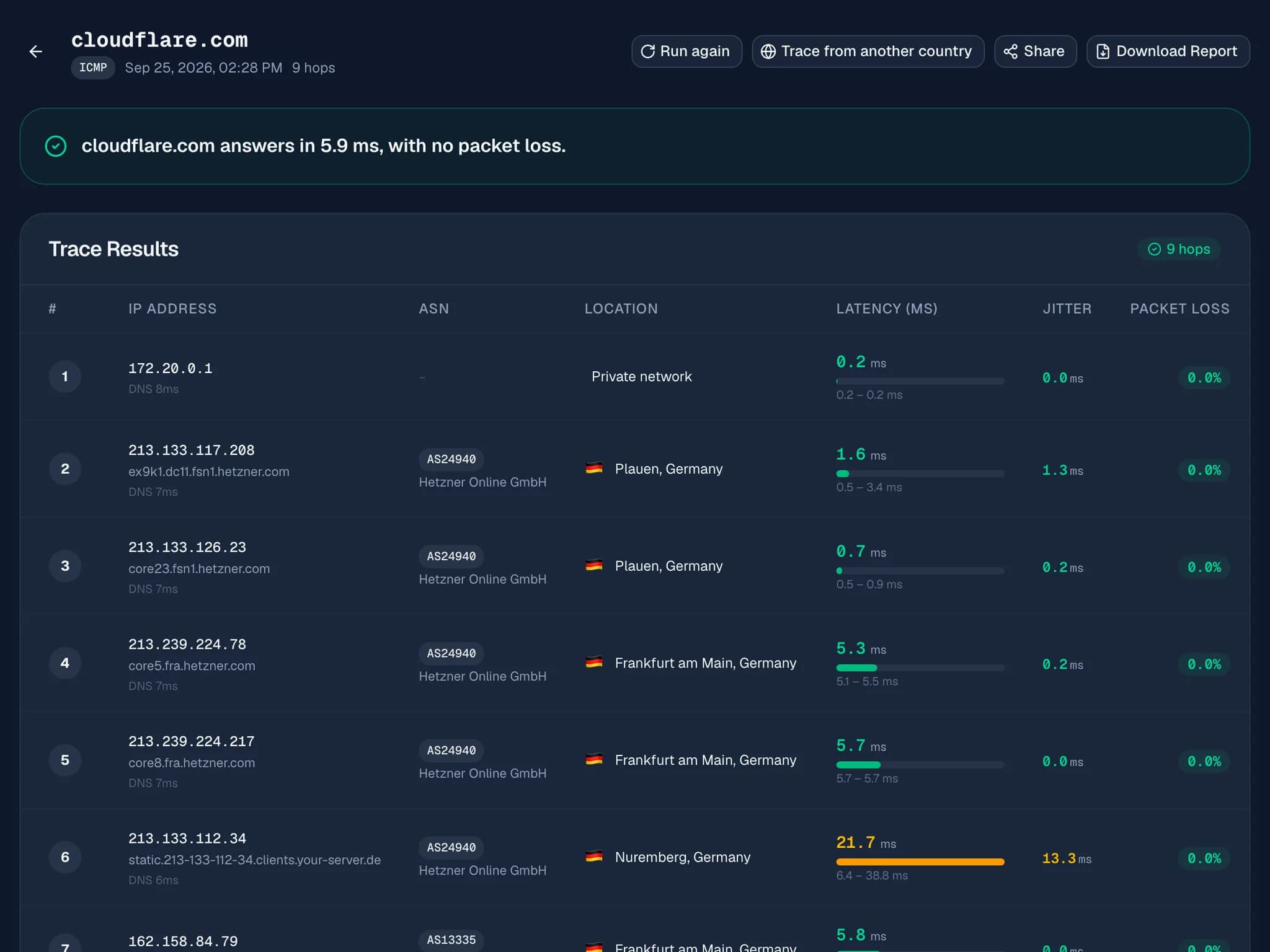Click the 13.3 ms jitter value
The width and height of the screenshot is (1270, 952).
pyautogui.click(x=1067, y=858)
